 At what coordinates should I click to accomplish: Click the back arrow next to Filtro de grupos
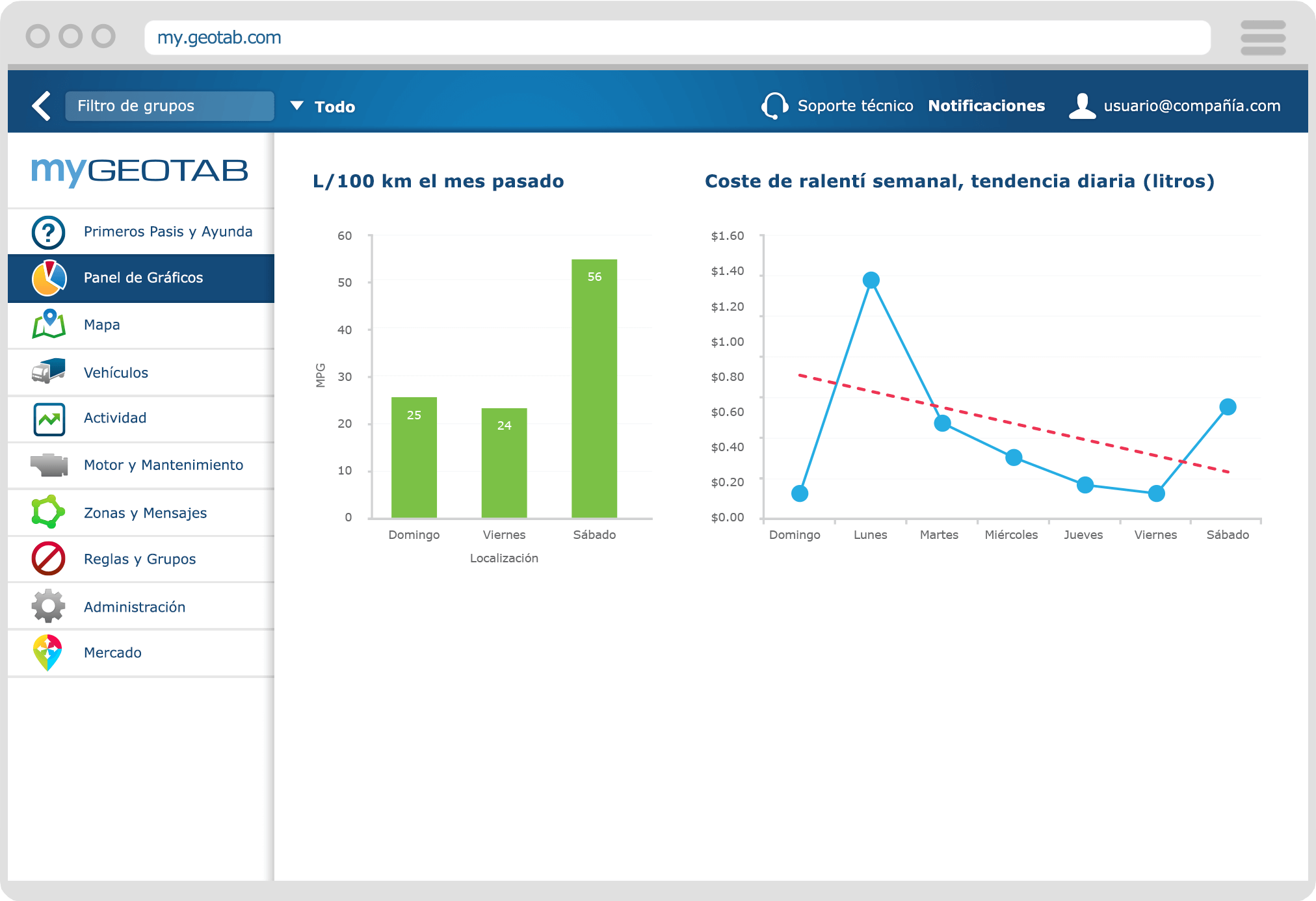click(41, 105)
